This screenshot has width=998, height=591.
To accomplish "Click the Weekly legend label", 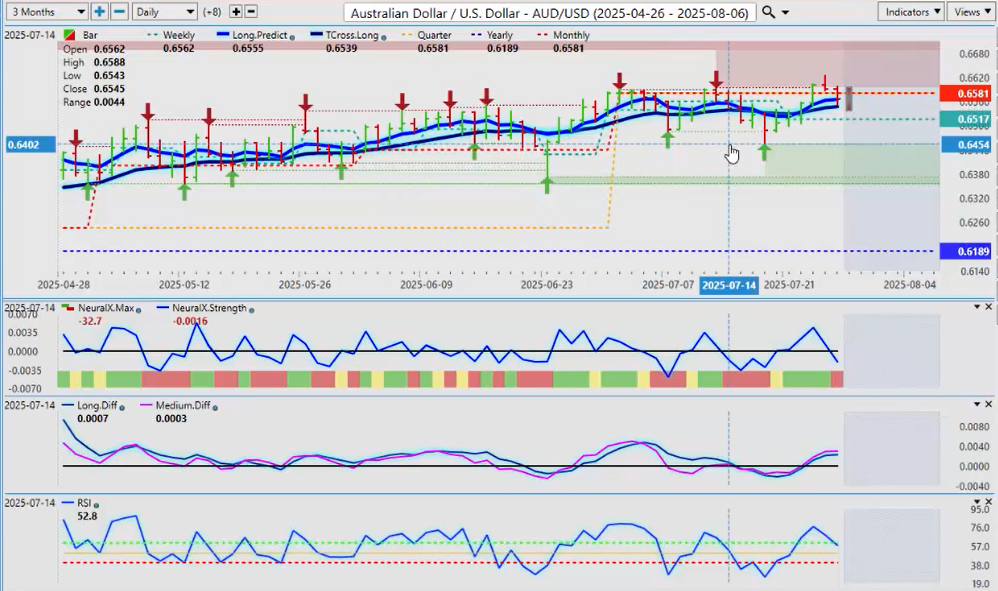I will [x=177, y=35].
